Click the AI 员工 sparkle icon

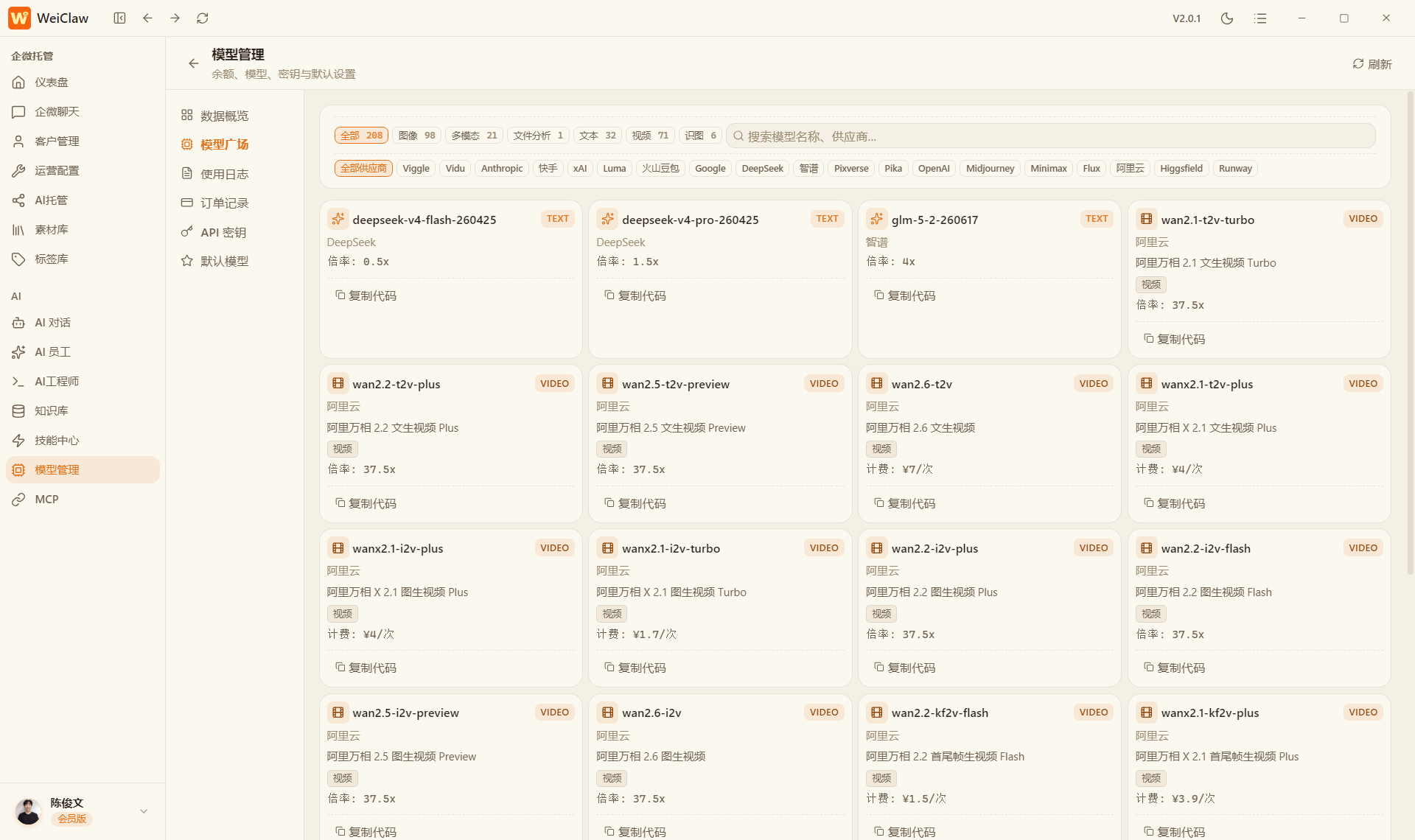[x=18, y=352]
